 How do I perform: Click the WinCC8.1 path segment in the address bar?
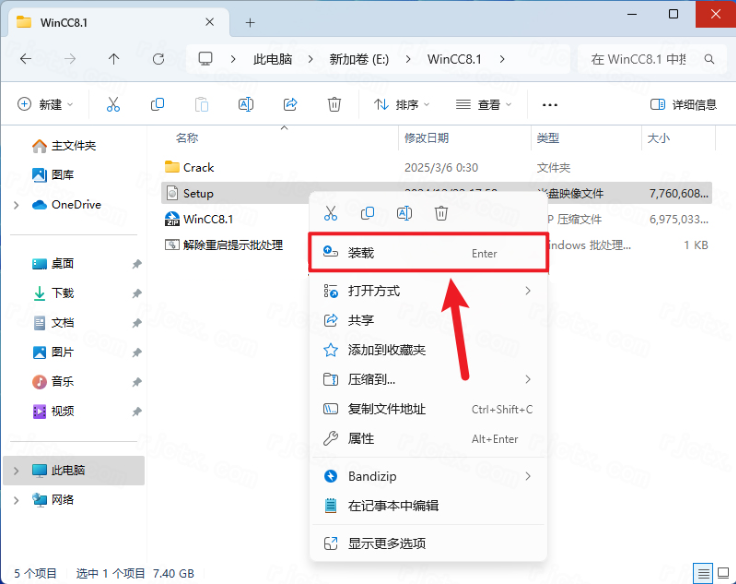pyautogui.click(x=454, y=59)
